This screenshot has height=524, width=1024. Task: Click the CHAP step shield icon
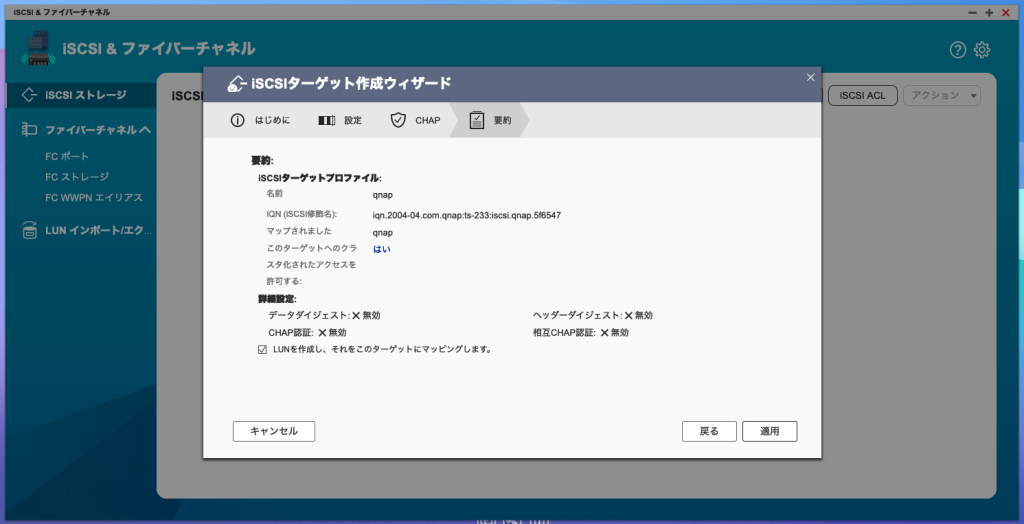398,120
